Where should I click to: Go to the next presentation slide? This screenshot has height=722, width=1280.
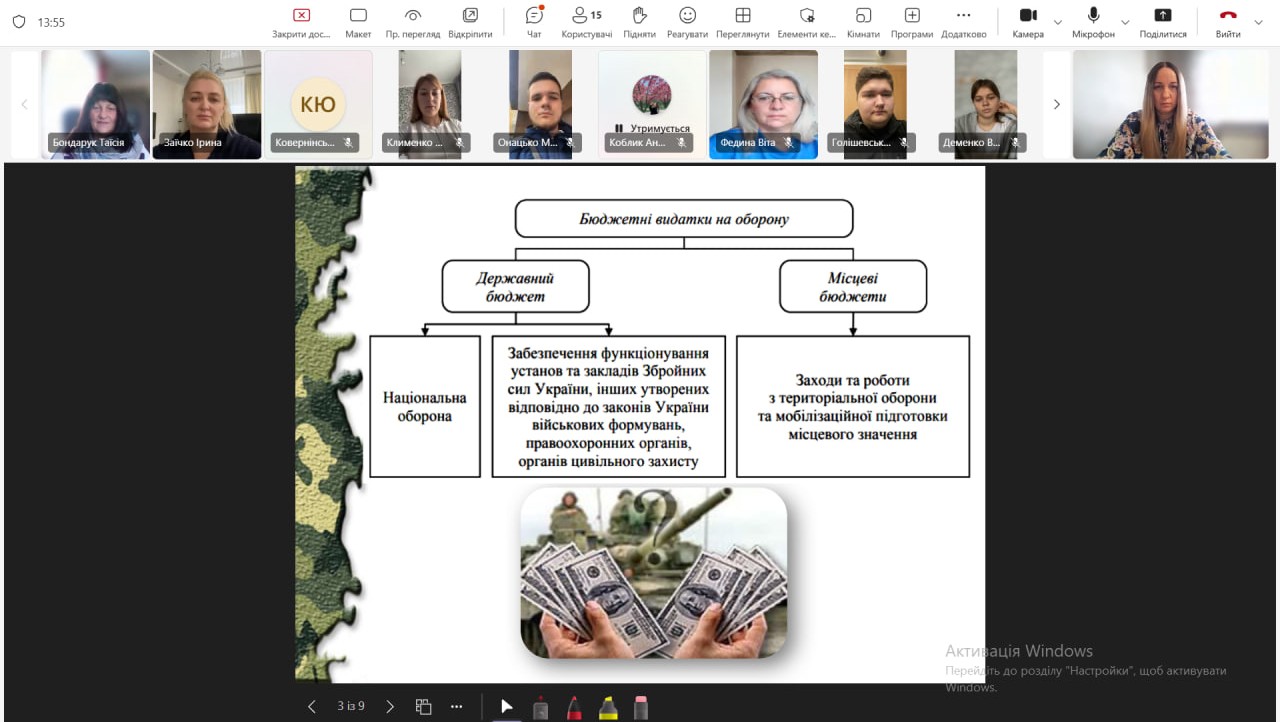(390, 706)
